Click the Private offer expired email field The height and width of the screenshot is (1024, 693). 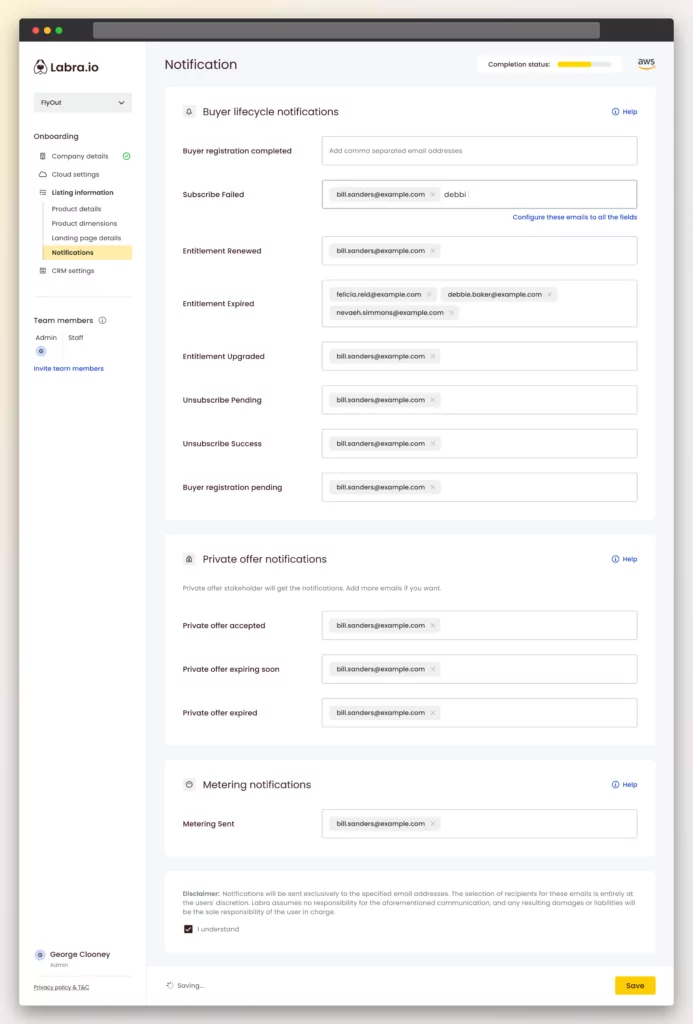click(479, 713)
